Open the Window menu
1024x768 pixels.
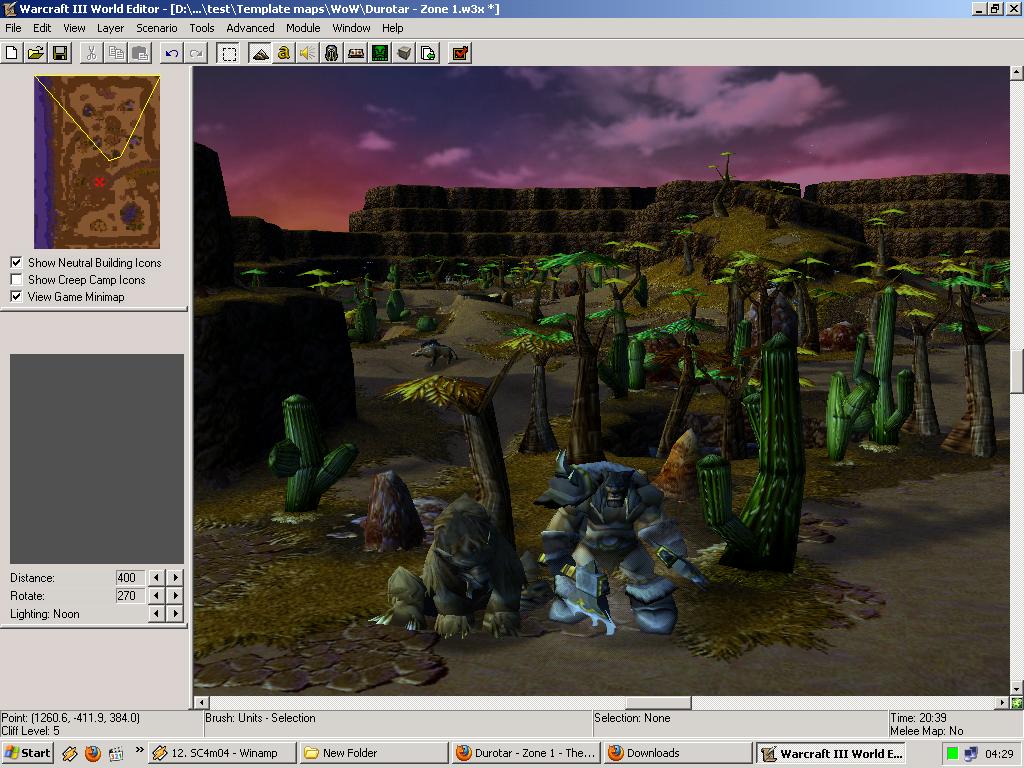click(351, 28)
